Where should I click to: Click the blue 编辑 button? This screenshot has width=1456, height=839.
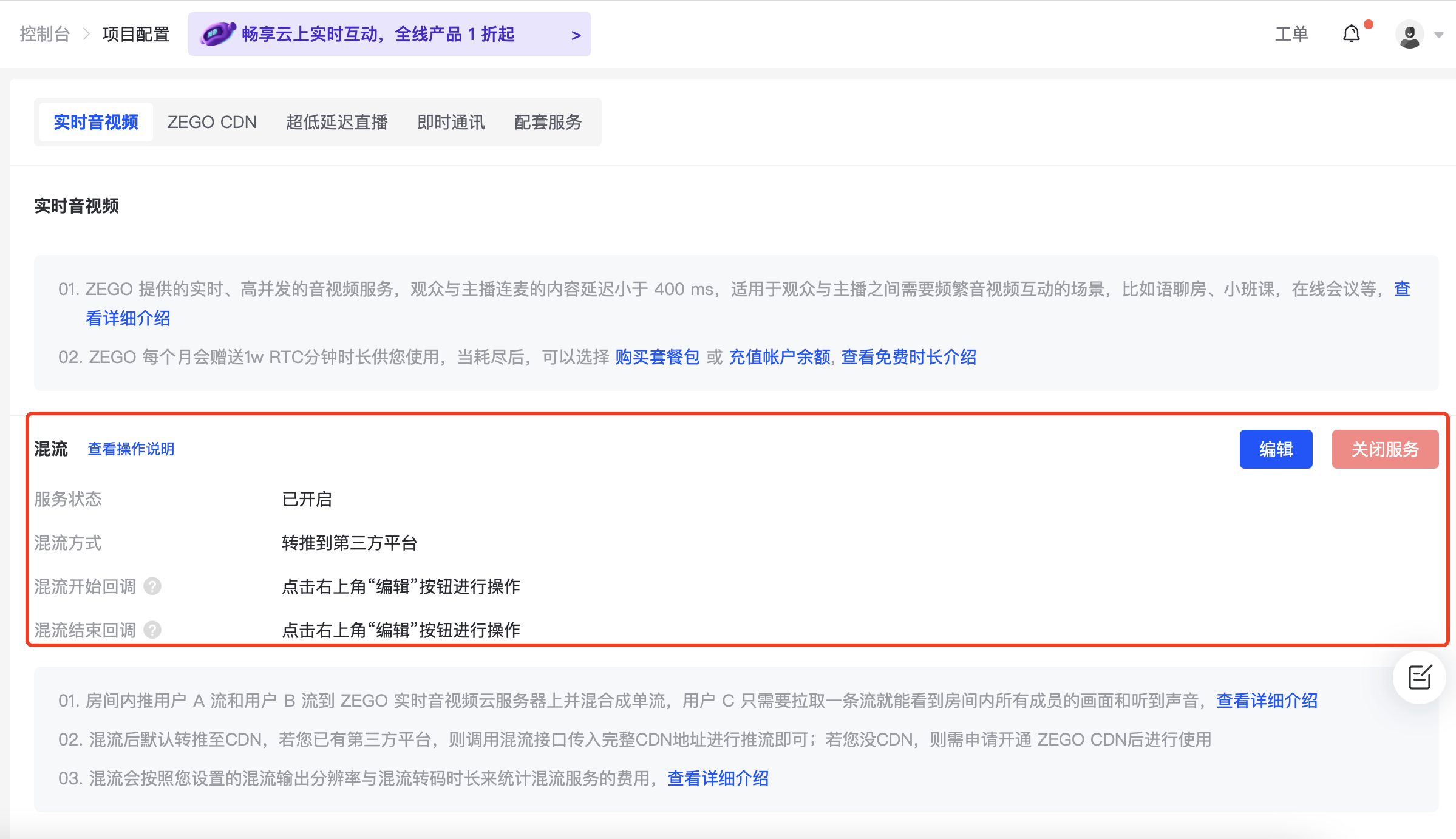click(x=1276, y=449)
